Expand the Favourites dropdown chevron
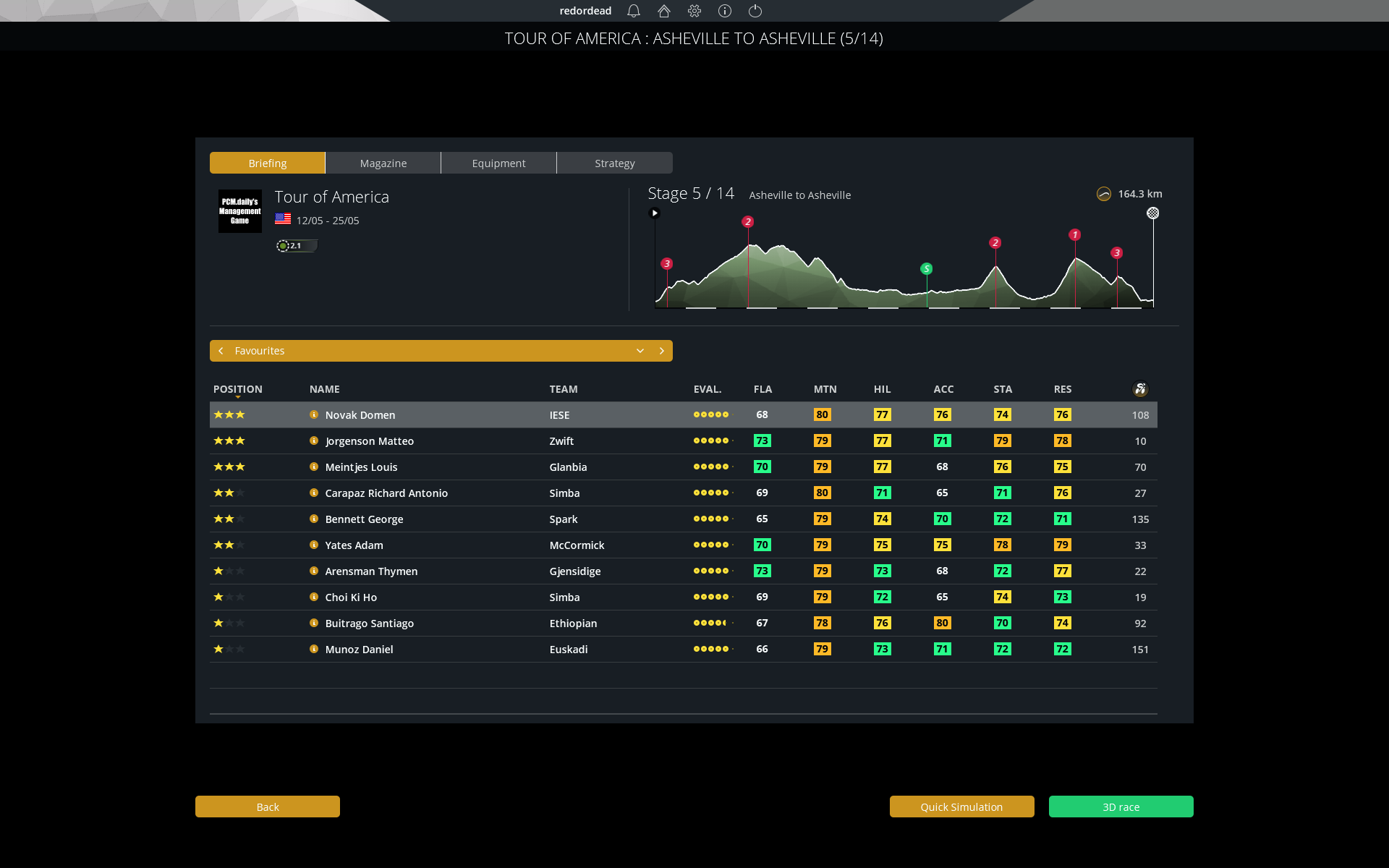 pyautogui.click(x=640, y=351)
